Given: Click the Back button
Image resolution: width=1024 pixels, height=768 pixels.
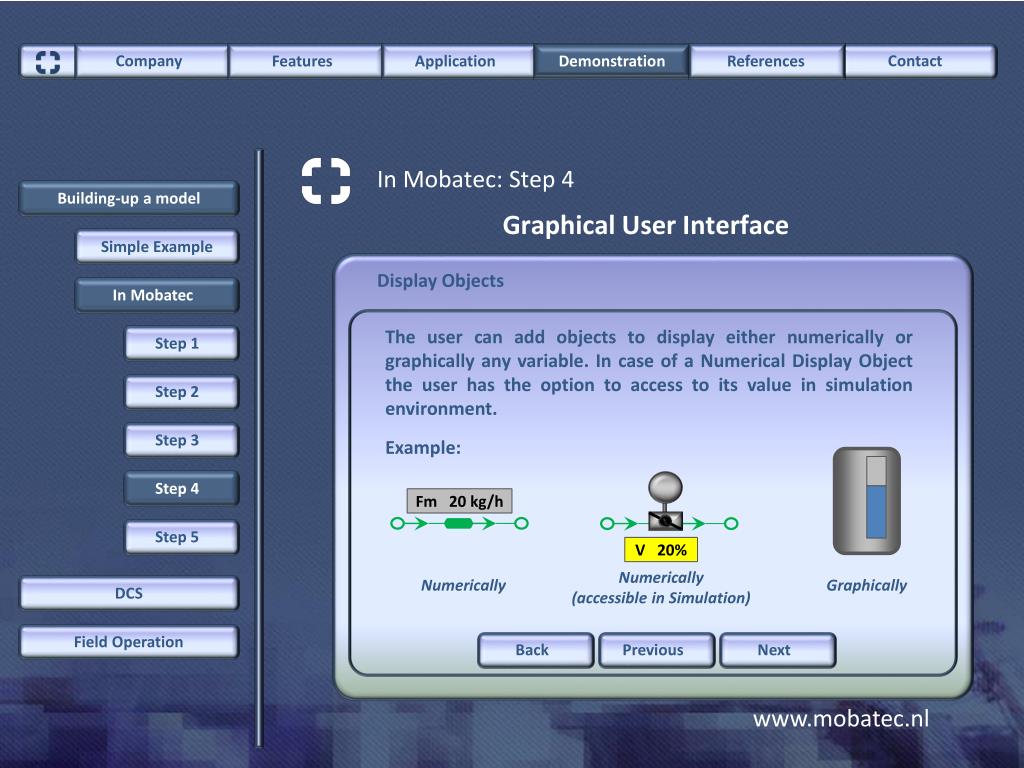Looking at the screenshot, I should tap(536, 650).
